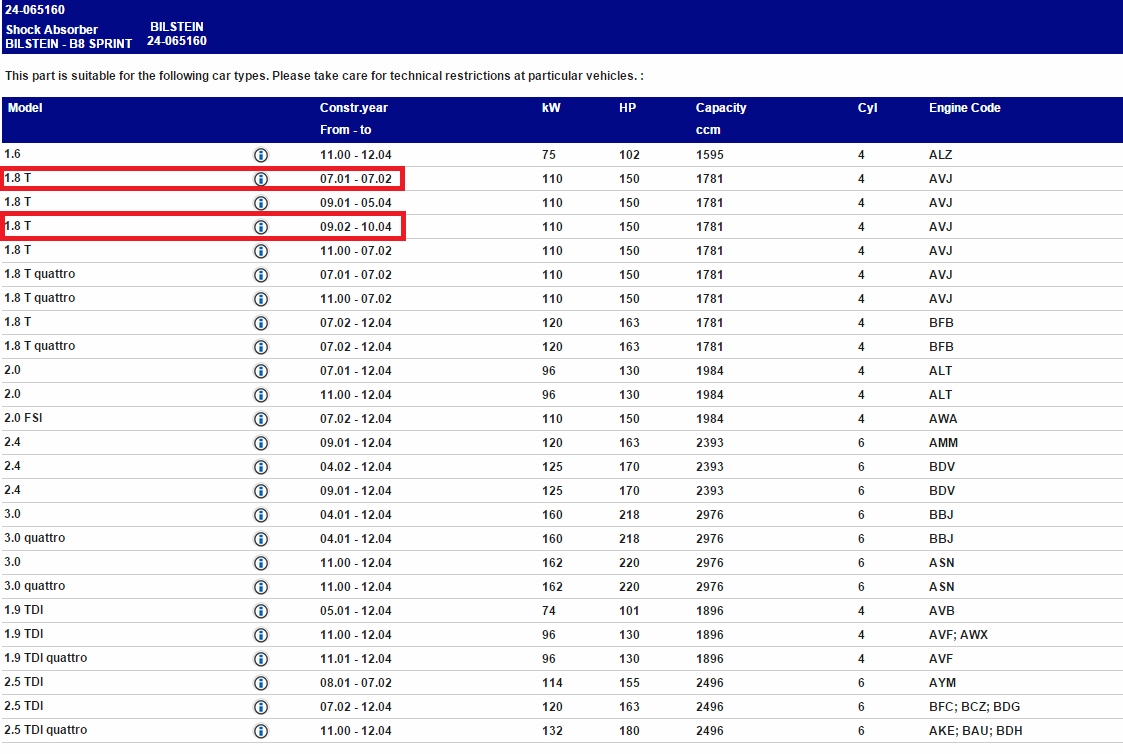Select model cell '2.0 FSI'
1123x754 pixels.
(x=23, y=418)
